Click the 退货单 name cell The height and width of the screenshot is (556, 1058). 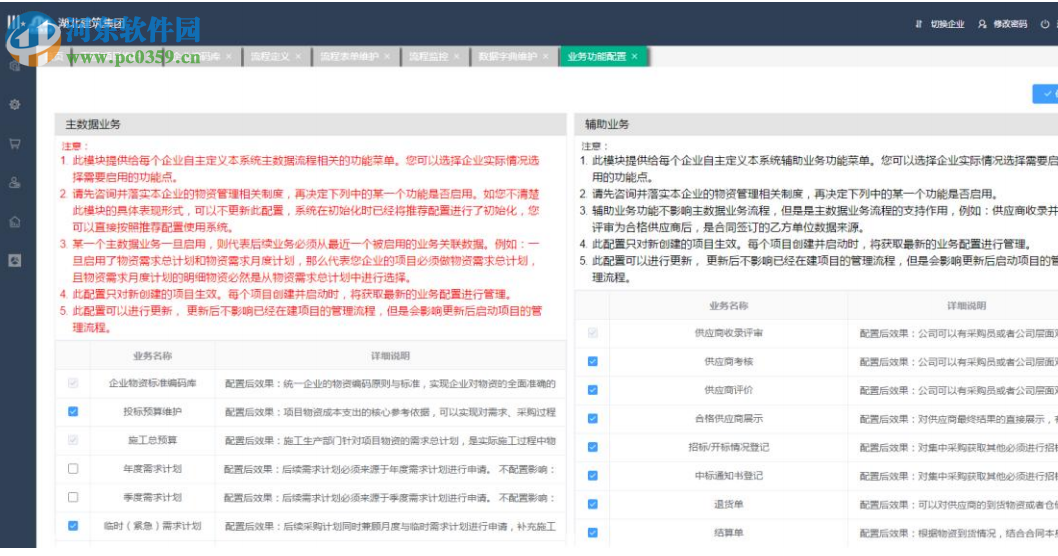729,504
